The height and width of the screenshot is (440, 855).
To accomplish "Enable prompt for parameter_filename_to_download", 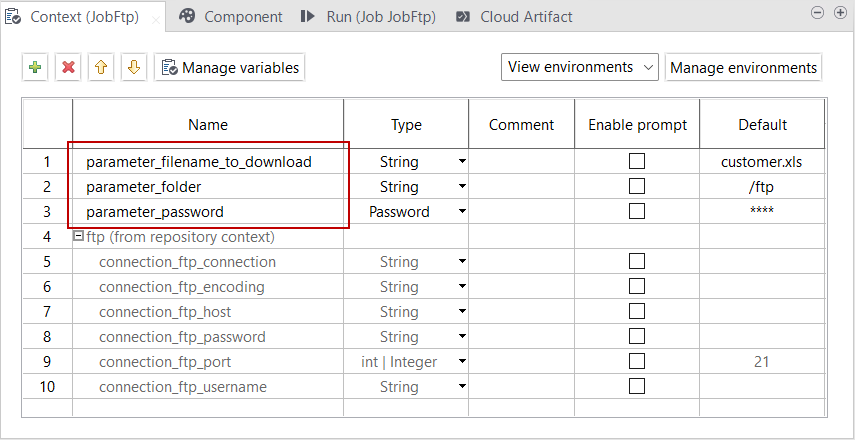I will pos(637,161).
